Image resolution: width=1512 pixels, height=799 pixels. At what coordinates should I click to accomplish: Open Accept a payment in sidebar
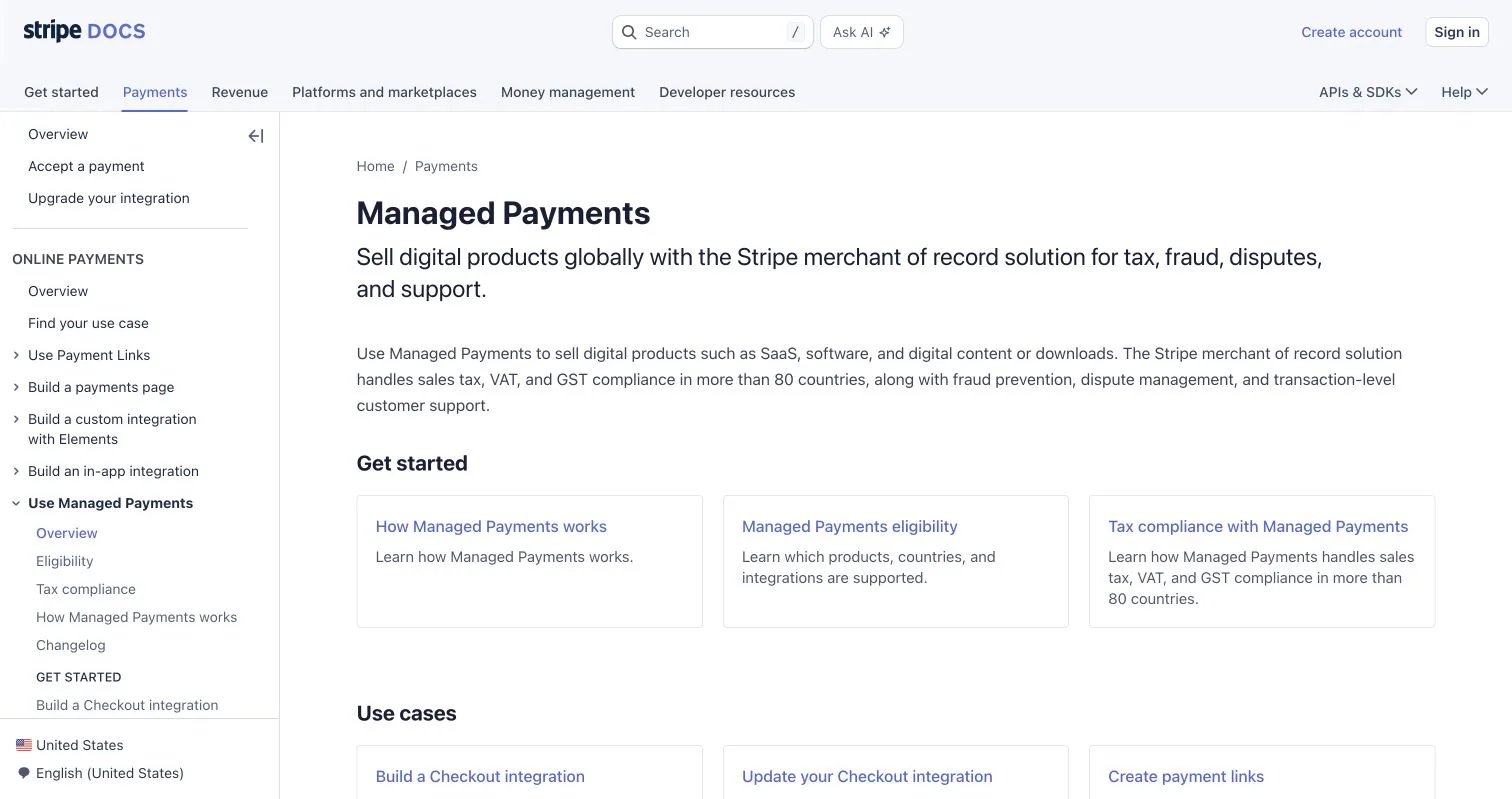86,166
